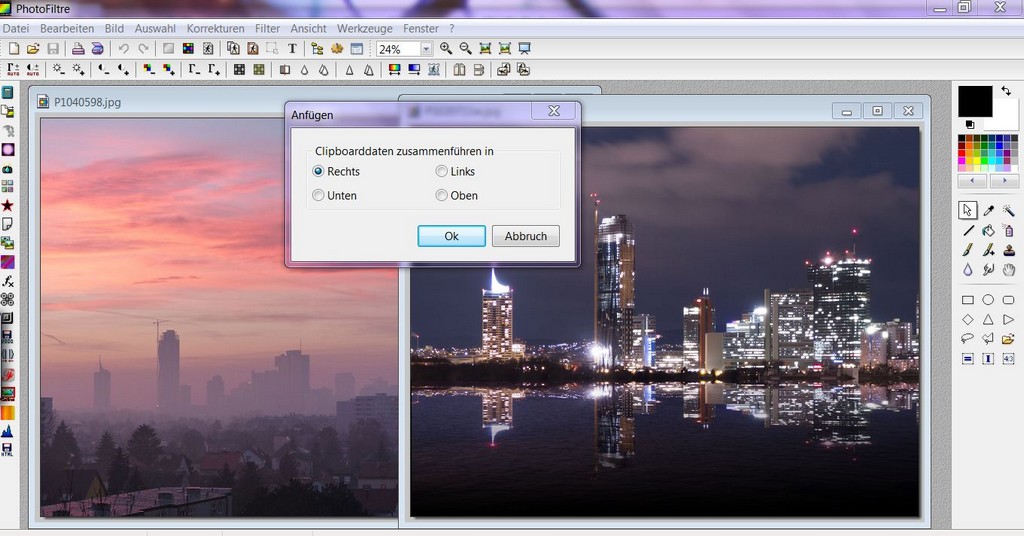The image size is (1024, 536).
Task: Select the Pipette eyedropper tool
Action: point(988,210)
